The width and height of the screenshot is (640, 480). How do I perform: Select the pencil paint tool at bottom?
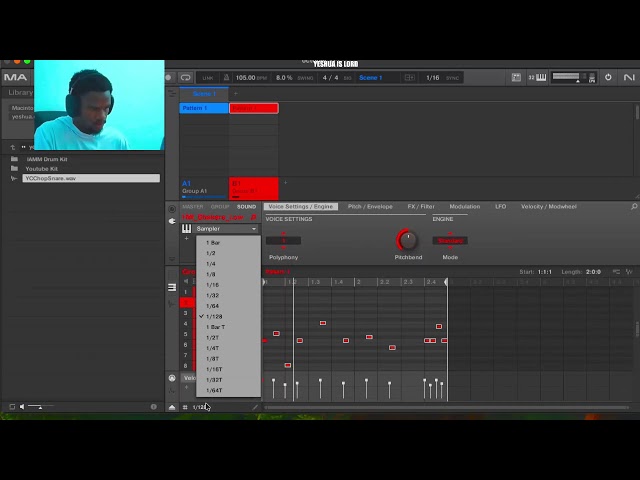tap(255, 407)
